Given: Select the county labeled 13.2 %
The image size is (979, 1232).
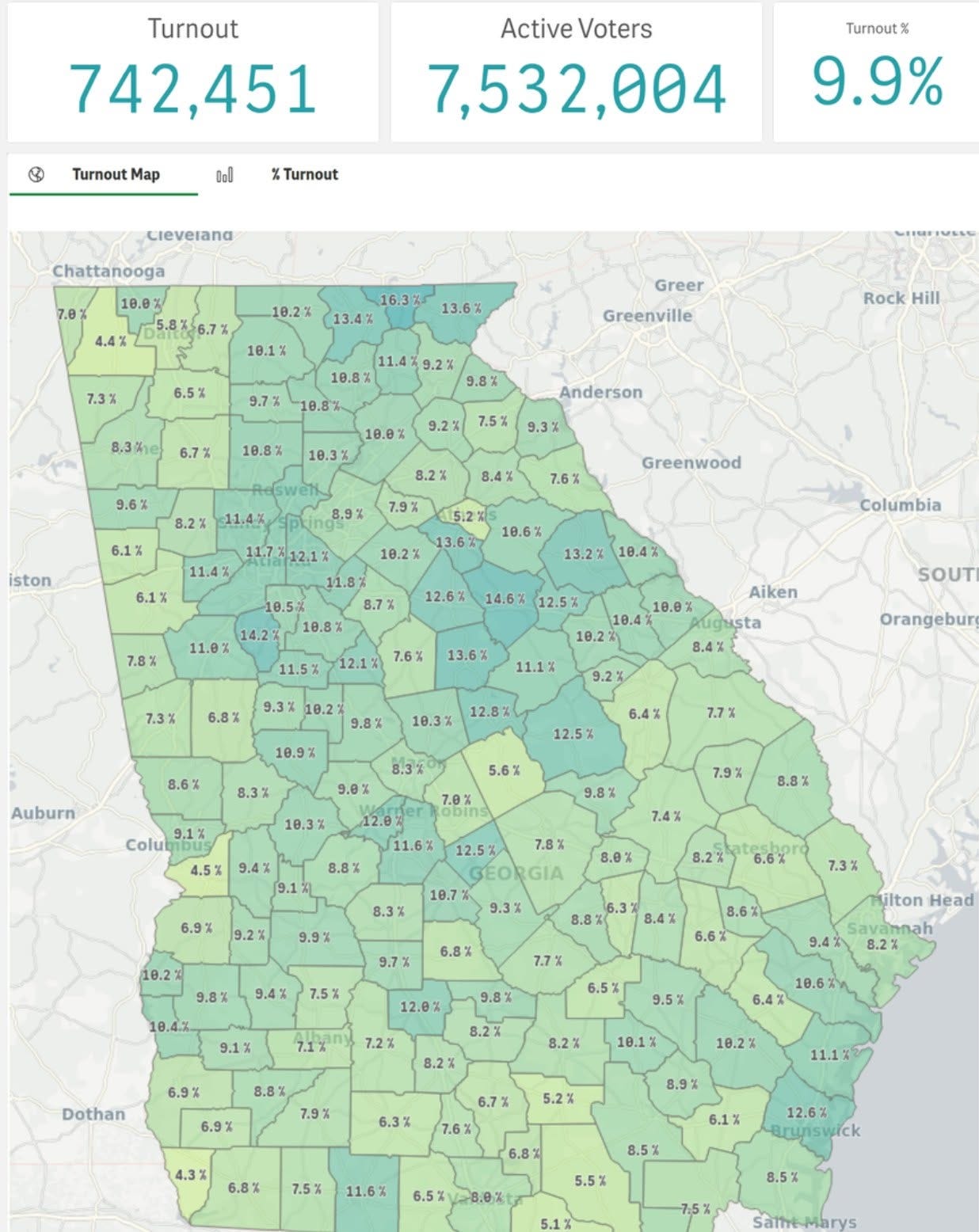Looking at the screenshot, I should click(x=584, y=553).
